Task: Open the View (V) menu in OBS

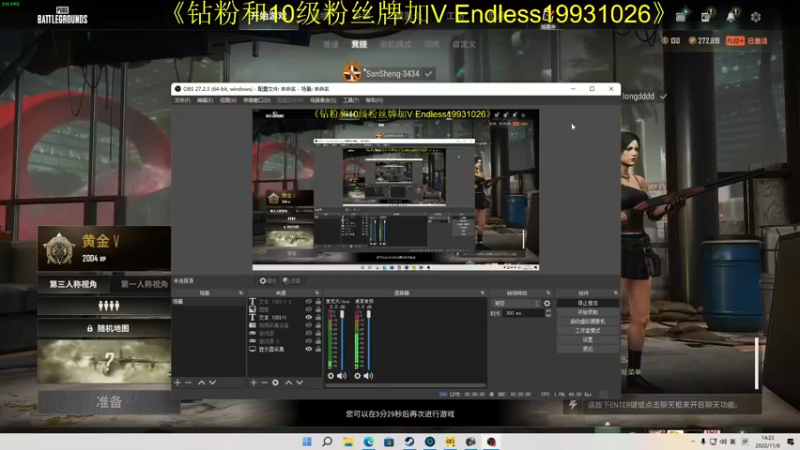Action: (x=228, y=101)
